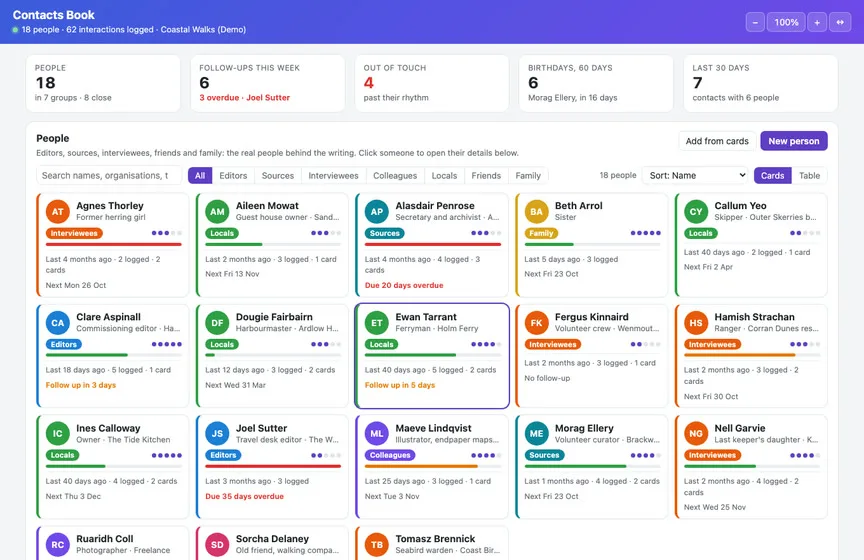Open the Sort: Name dropdown
This screenshot has height=560, width=864.
point(695,175)
